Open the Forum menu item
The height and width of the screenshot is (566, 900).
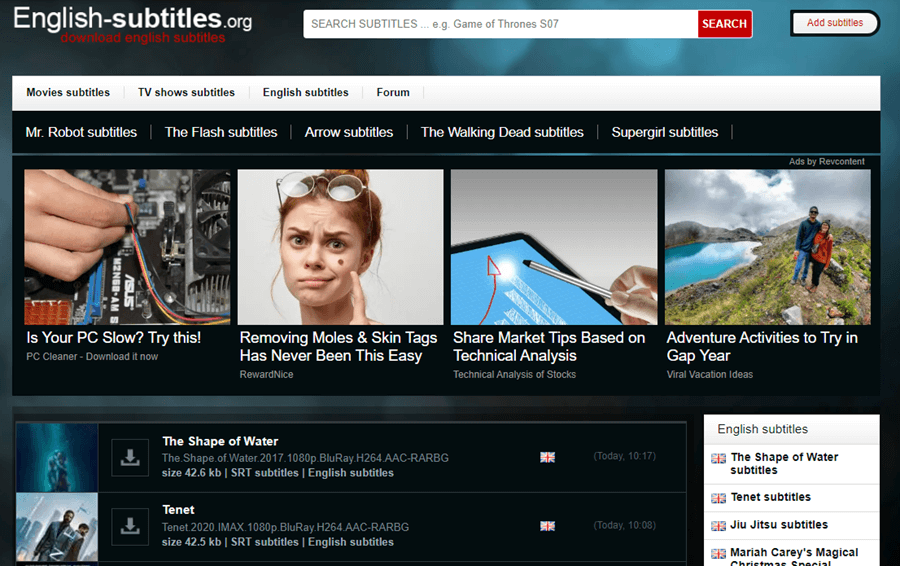[x=393, y=92]
